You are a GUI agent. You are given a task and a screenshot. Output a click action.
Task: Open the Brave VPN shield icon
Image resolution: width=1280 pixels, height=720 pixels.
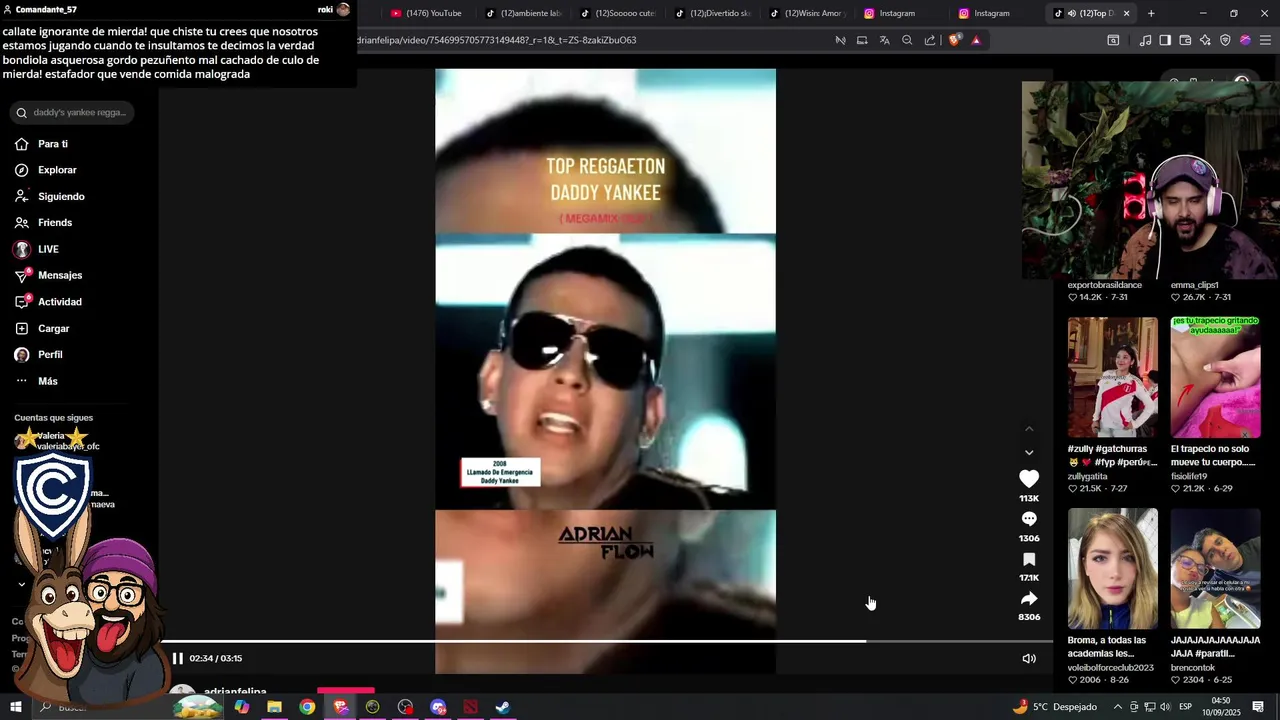(1225, 40)
